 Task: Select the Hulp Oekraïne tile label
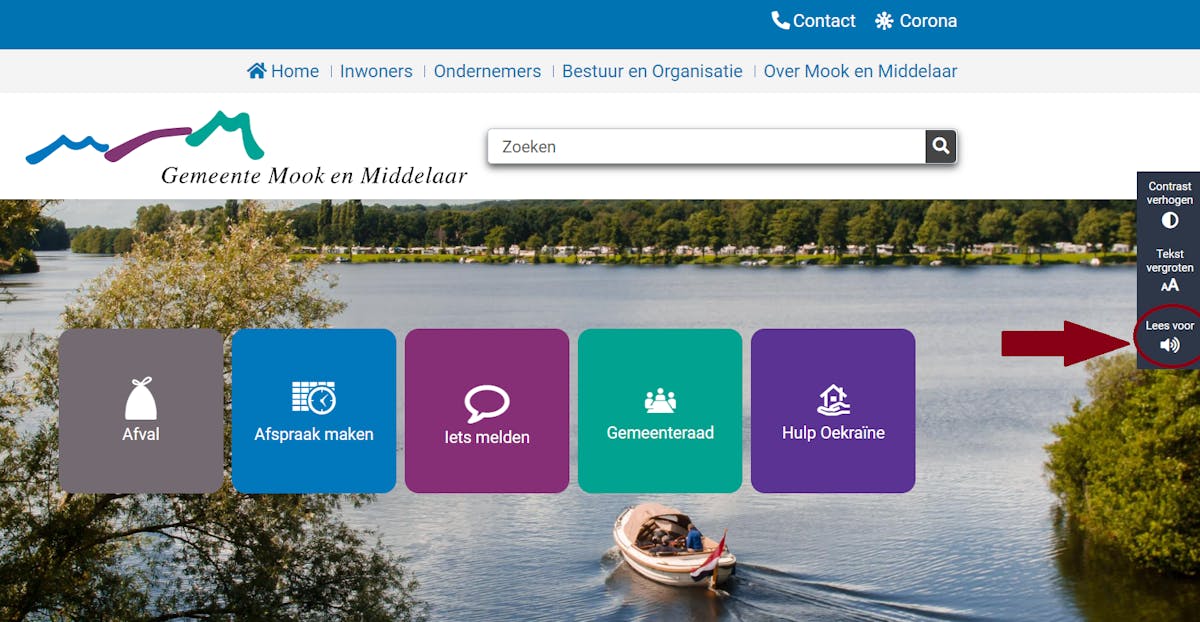(x=833, y=433)
